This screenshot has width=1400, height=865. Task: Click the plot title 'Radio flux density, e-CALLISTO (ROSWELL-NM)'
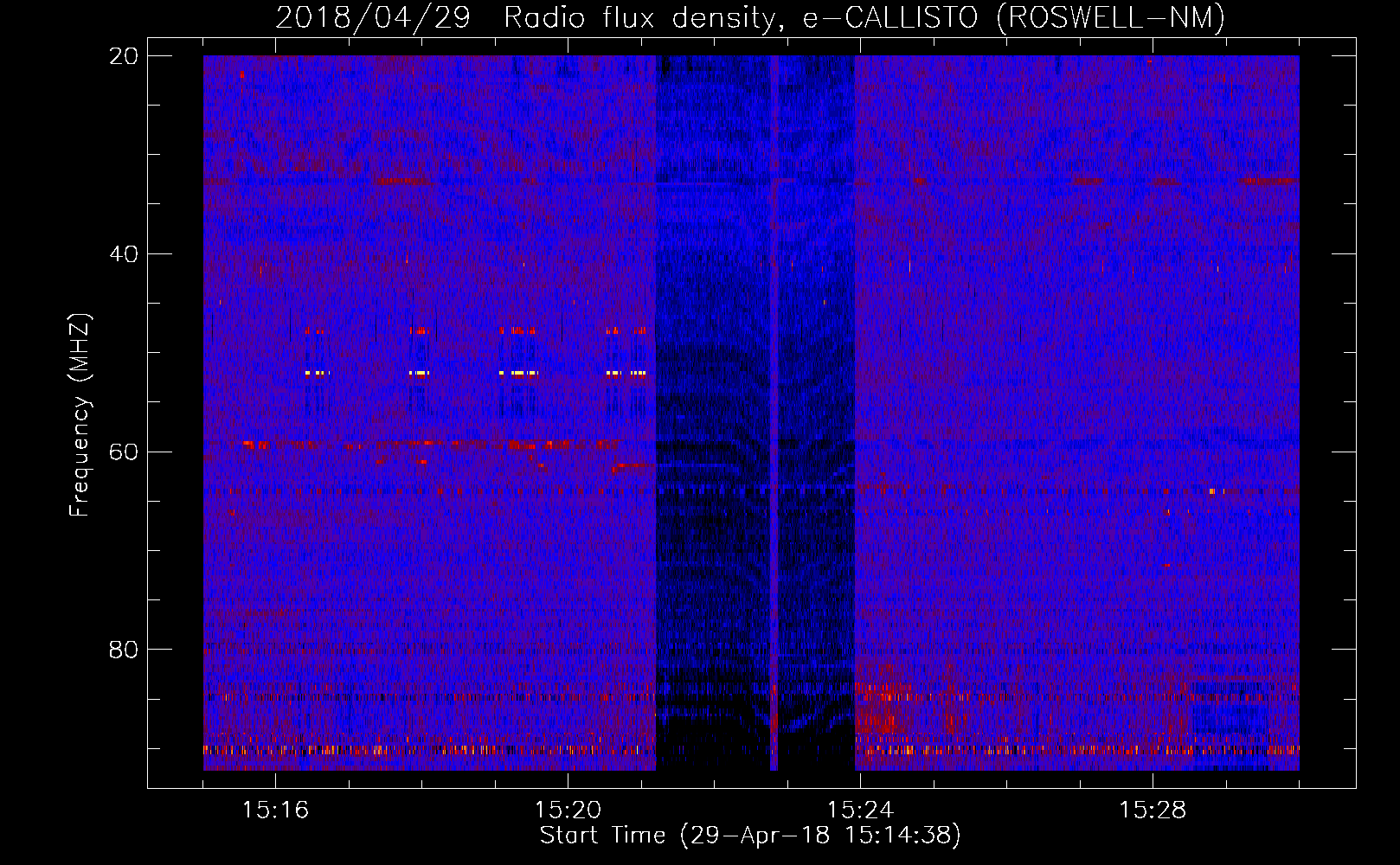864,17
